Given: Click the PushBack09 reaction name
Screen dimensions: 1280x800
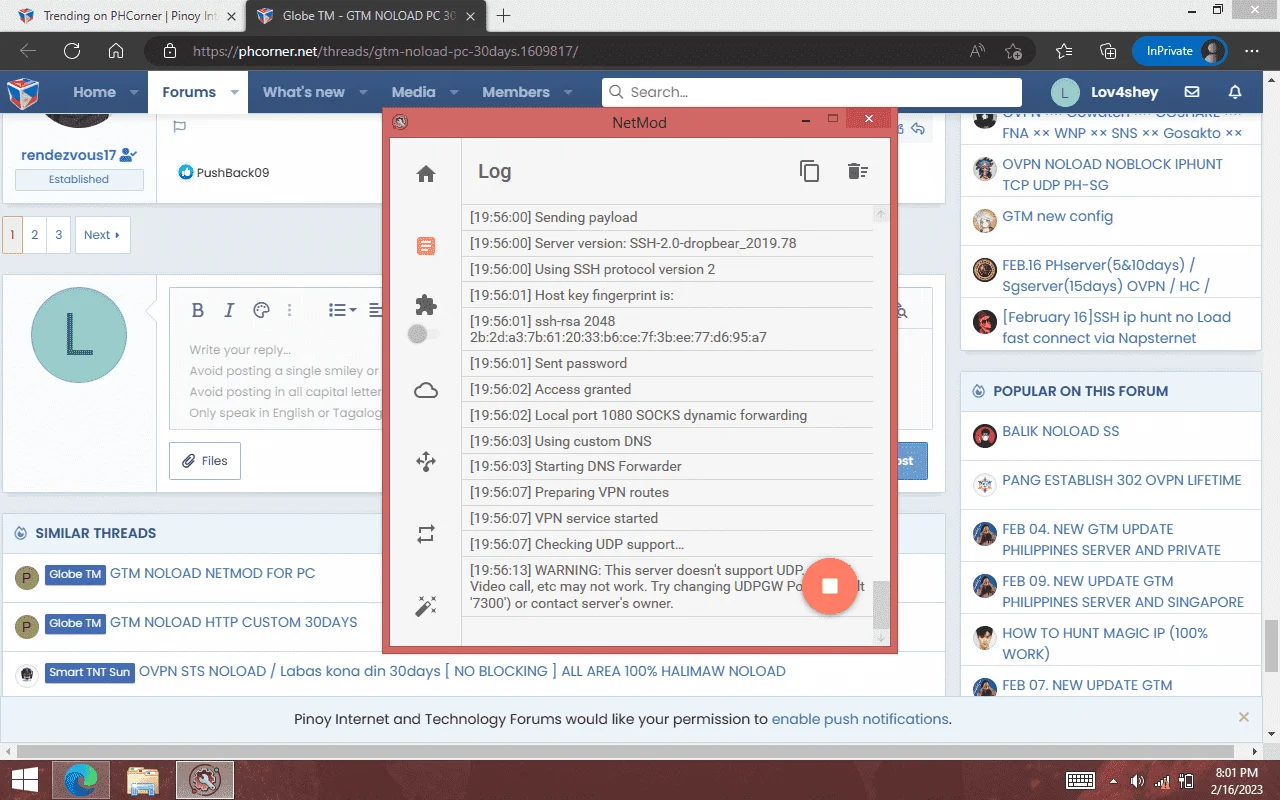Looking at the screenshot, I should point(233,172).
